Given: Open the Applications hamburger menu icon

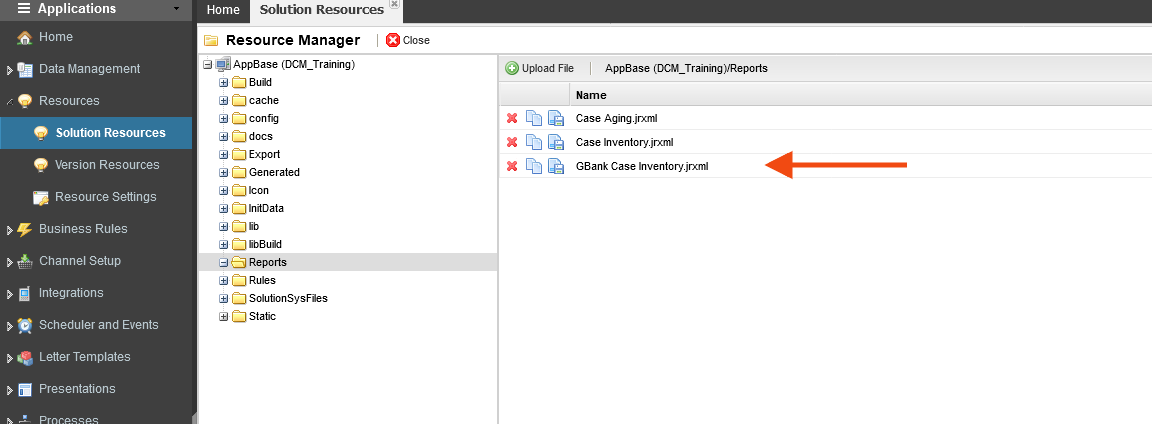Looking at the screenshot, I should (x=24, y=9).
